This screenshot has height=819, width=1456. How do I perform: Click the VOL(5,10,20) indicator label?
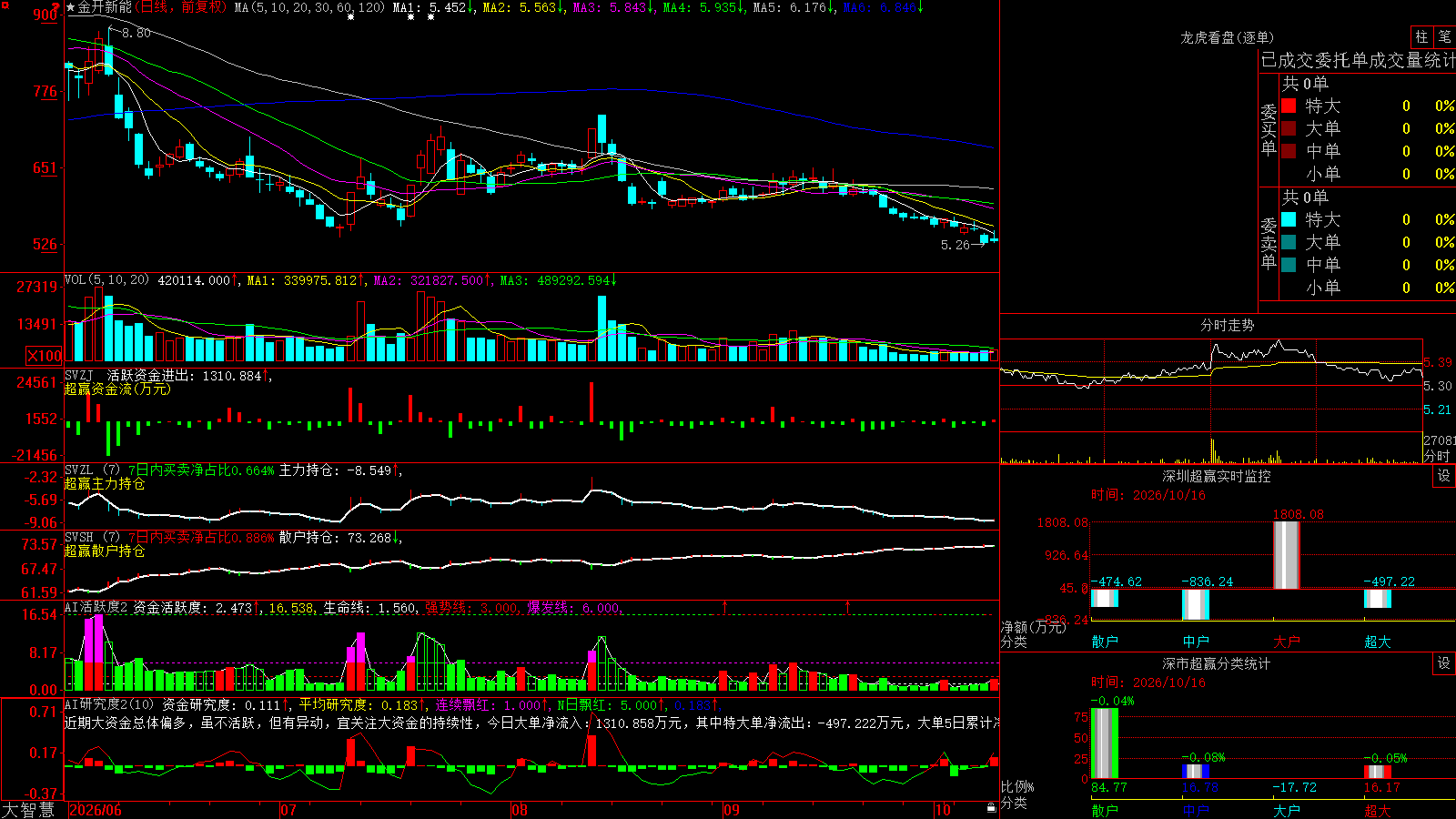(106, 280)
